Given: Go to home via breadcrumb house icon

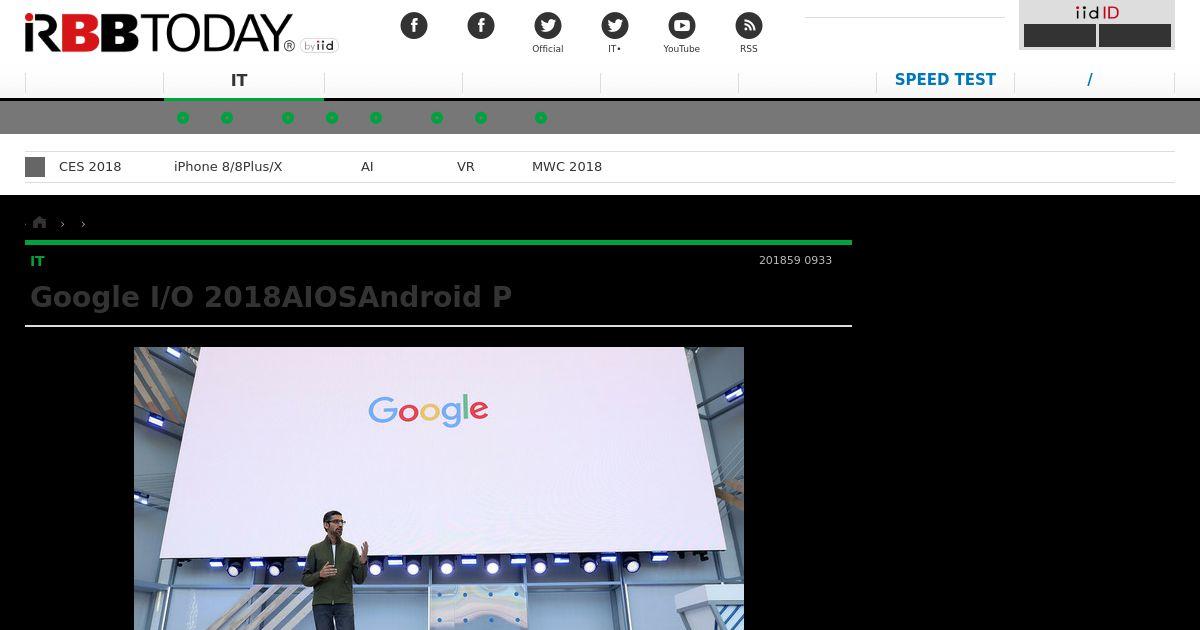Looking at the screenshot, I should [40, 223].
